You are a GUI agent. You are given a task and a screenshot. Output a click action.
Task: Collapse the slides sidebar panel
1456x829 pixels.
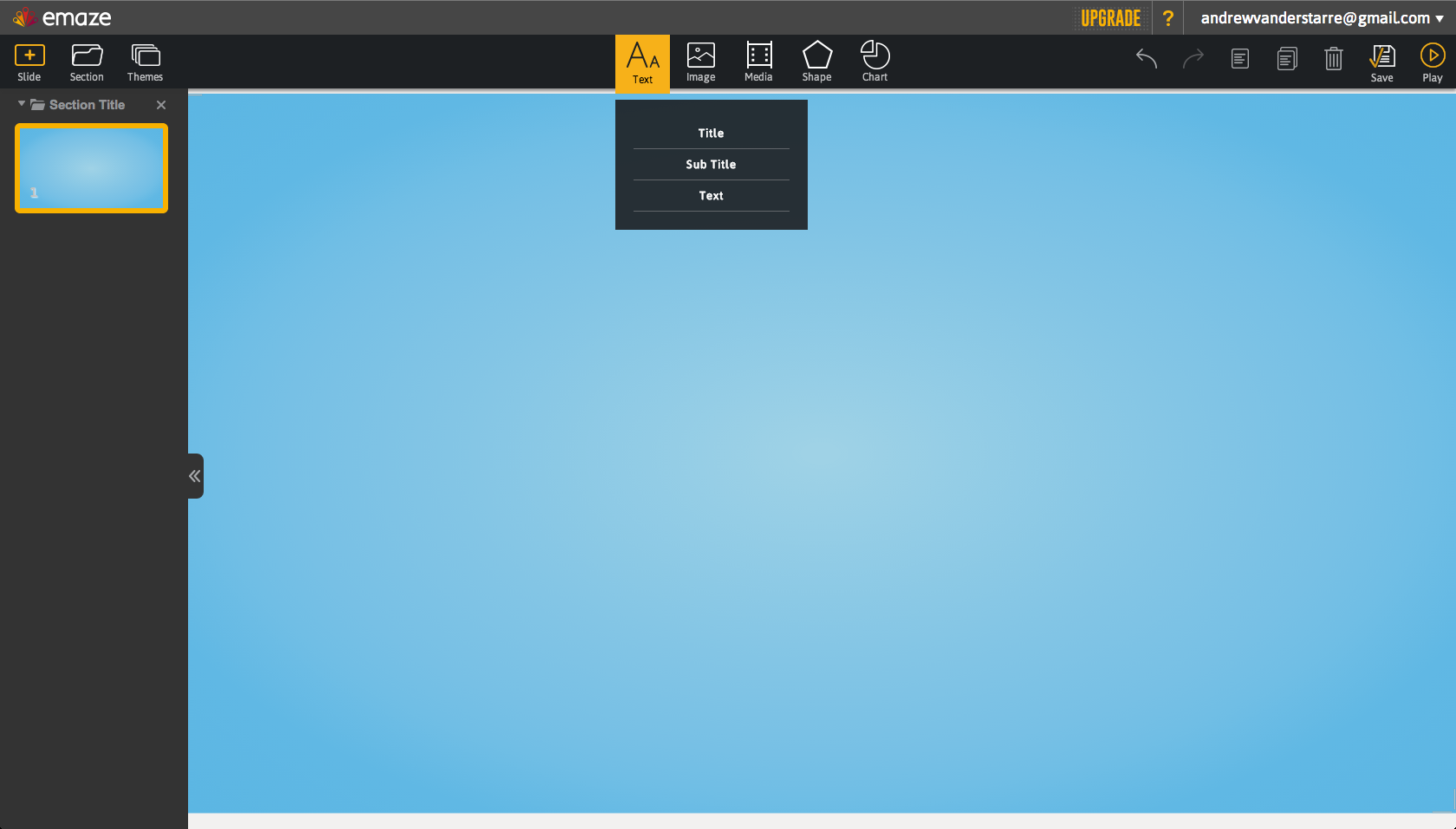tap(195, 476)
